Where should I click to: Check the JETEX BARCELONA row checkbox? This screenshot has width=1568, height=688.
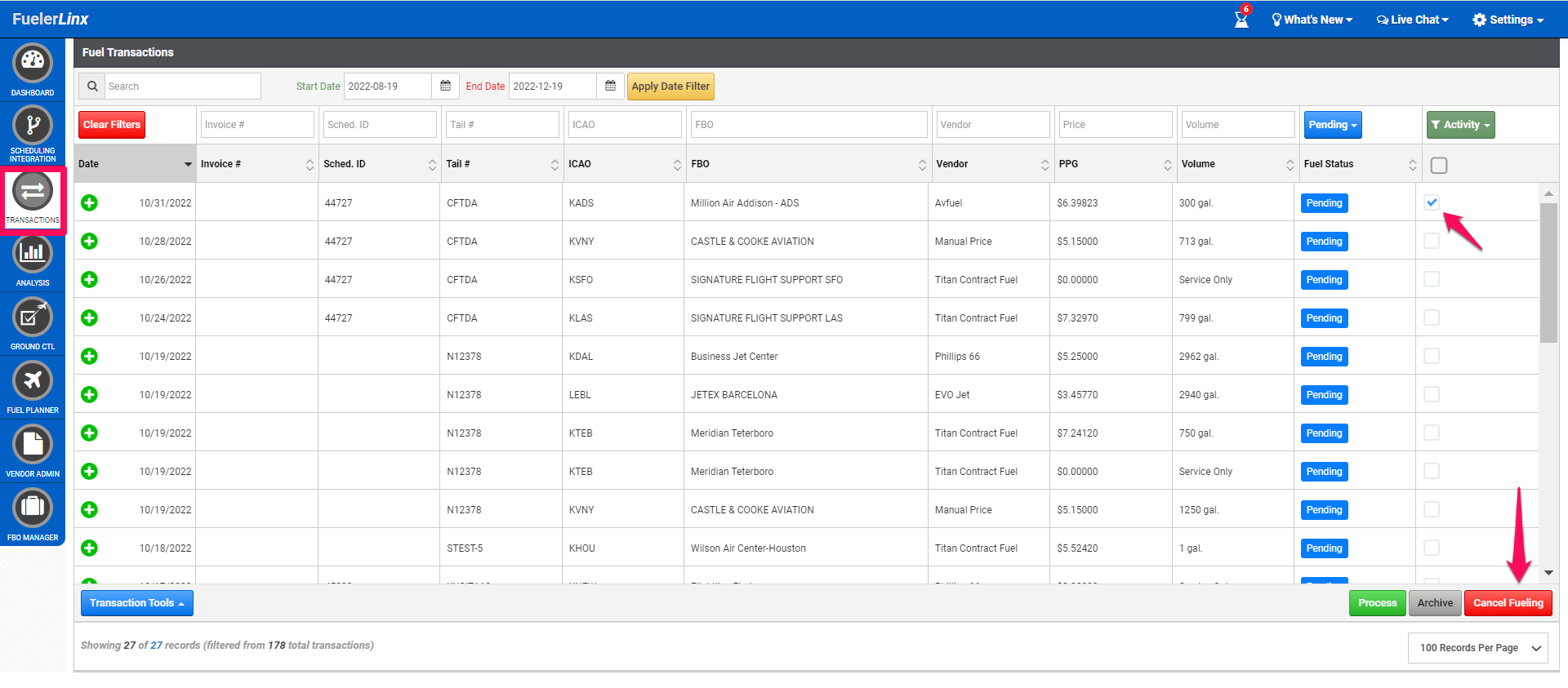coord(1432,394)
